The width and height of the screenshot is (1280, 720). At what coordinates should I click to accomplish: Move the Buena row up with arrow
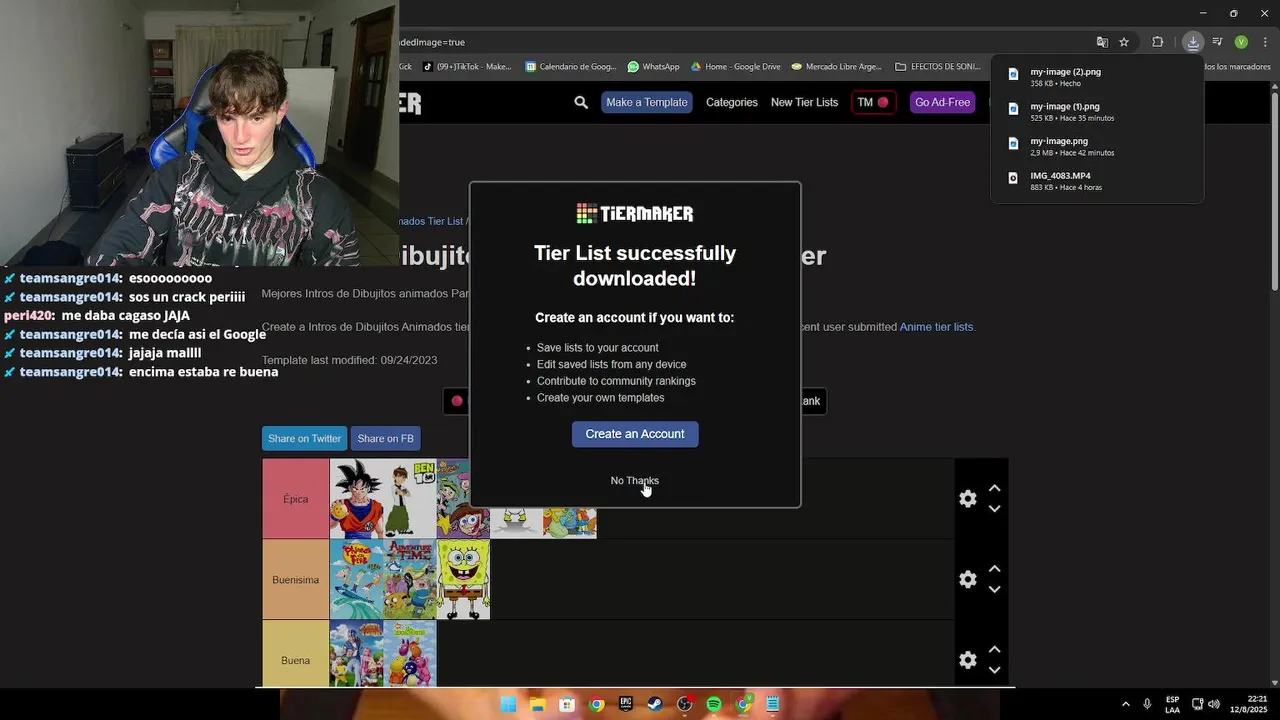pyautogui.click(x=995, y=650)
